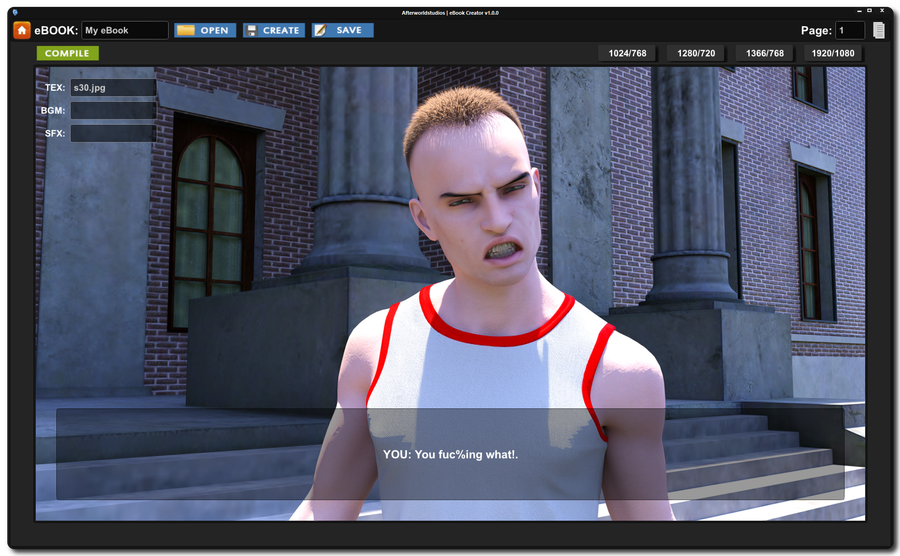Screen dimensions: 900x556
Task: Set resolution to 1024/768
Action: [x=627, y=53]
